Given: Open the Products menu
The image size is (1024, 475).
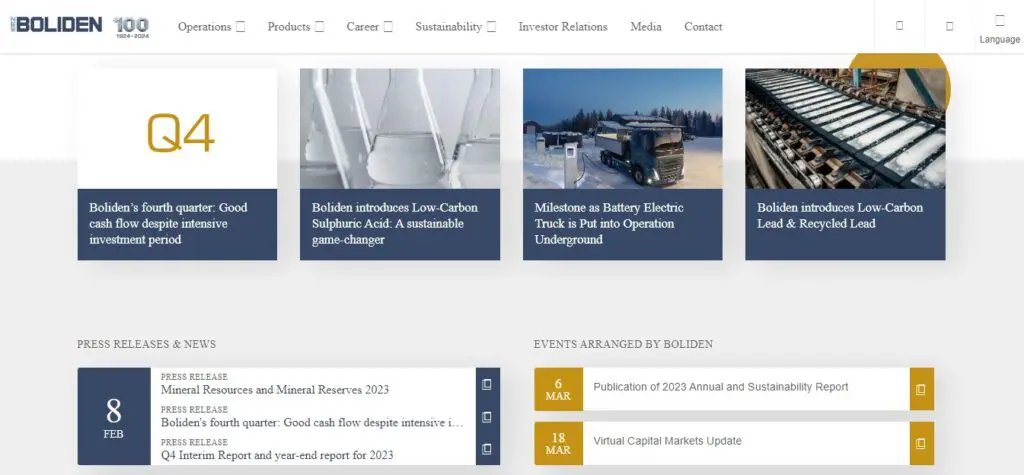Looking at the screenshot, I should [289, 27].
